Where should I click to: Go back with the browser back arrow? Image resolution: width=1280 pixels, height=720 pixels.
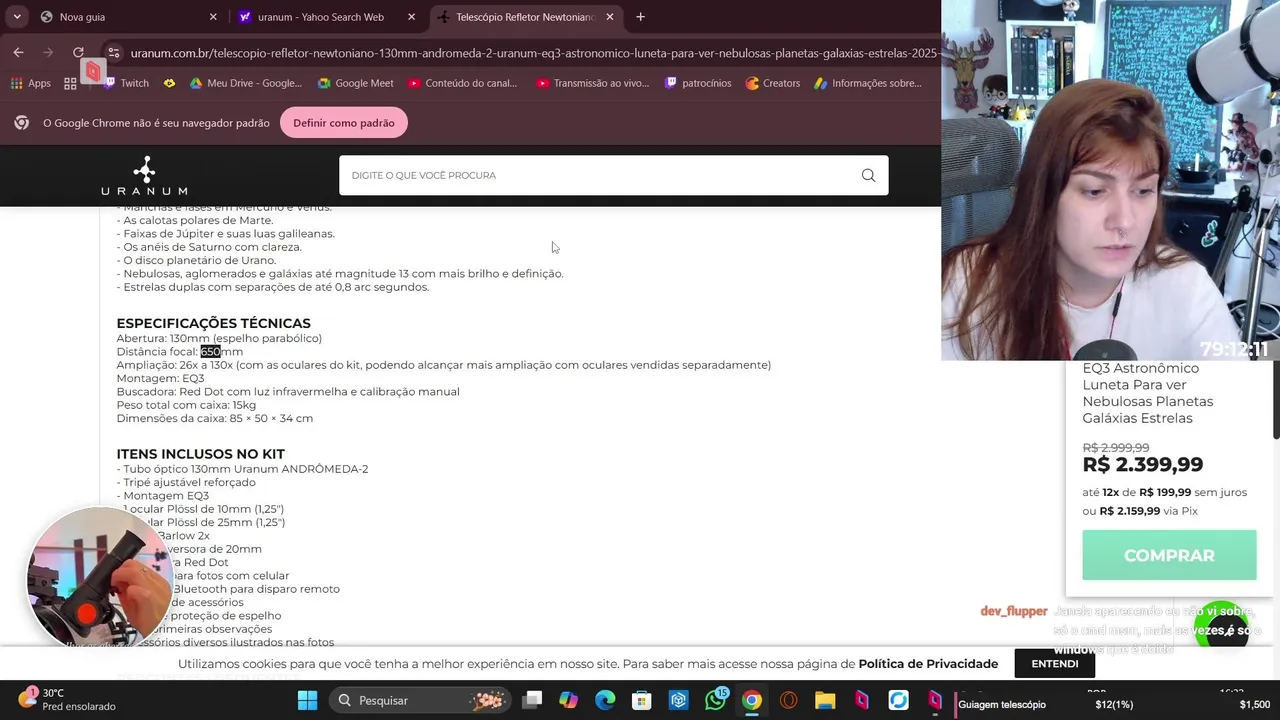click(x=18, y=52)
